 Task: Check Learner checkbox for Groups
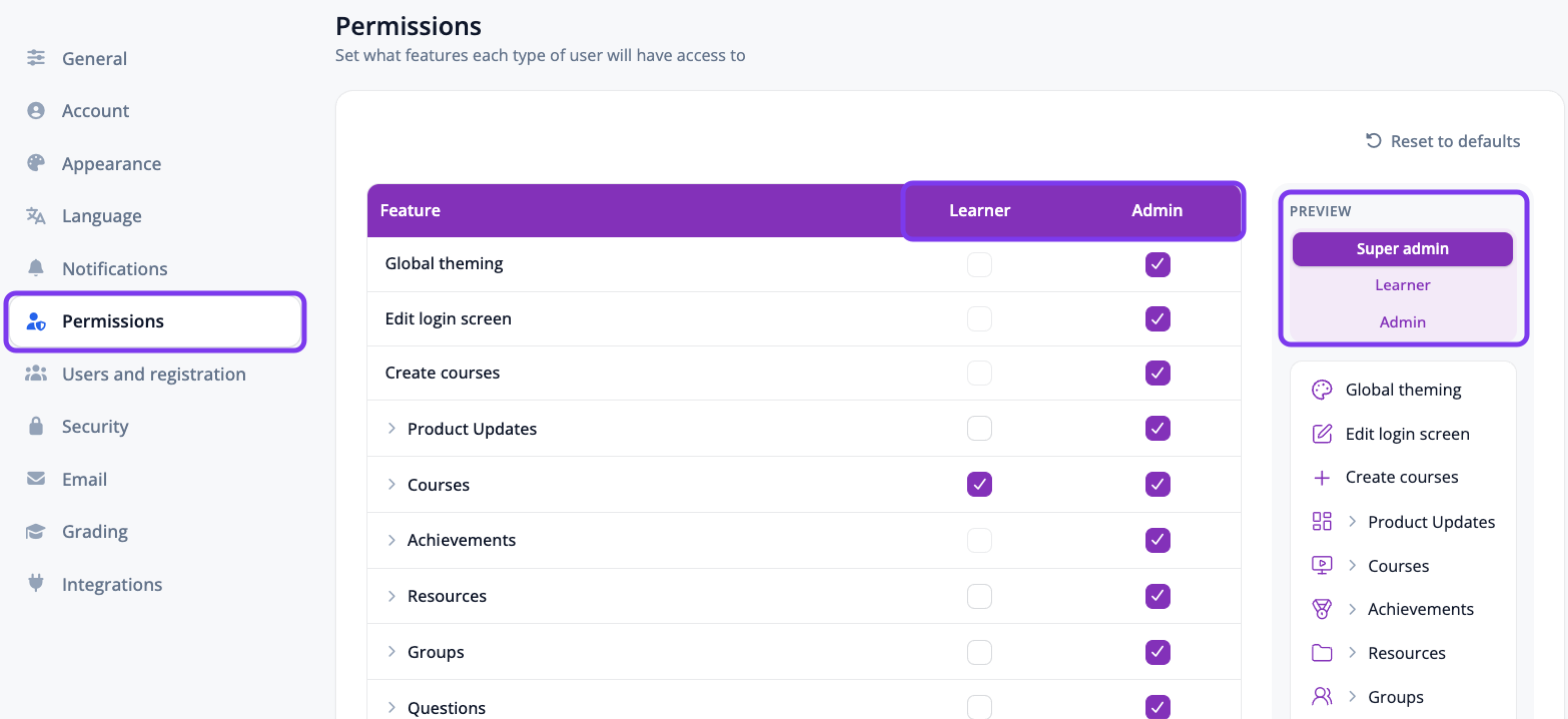click(980, 652)
